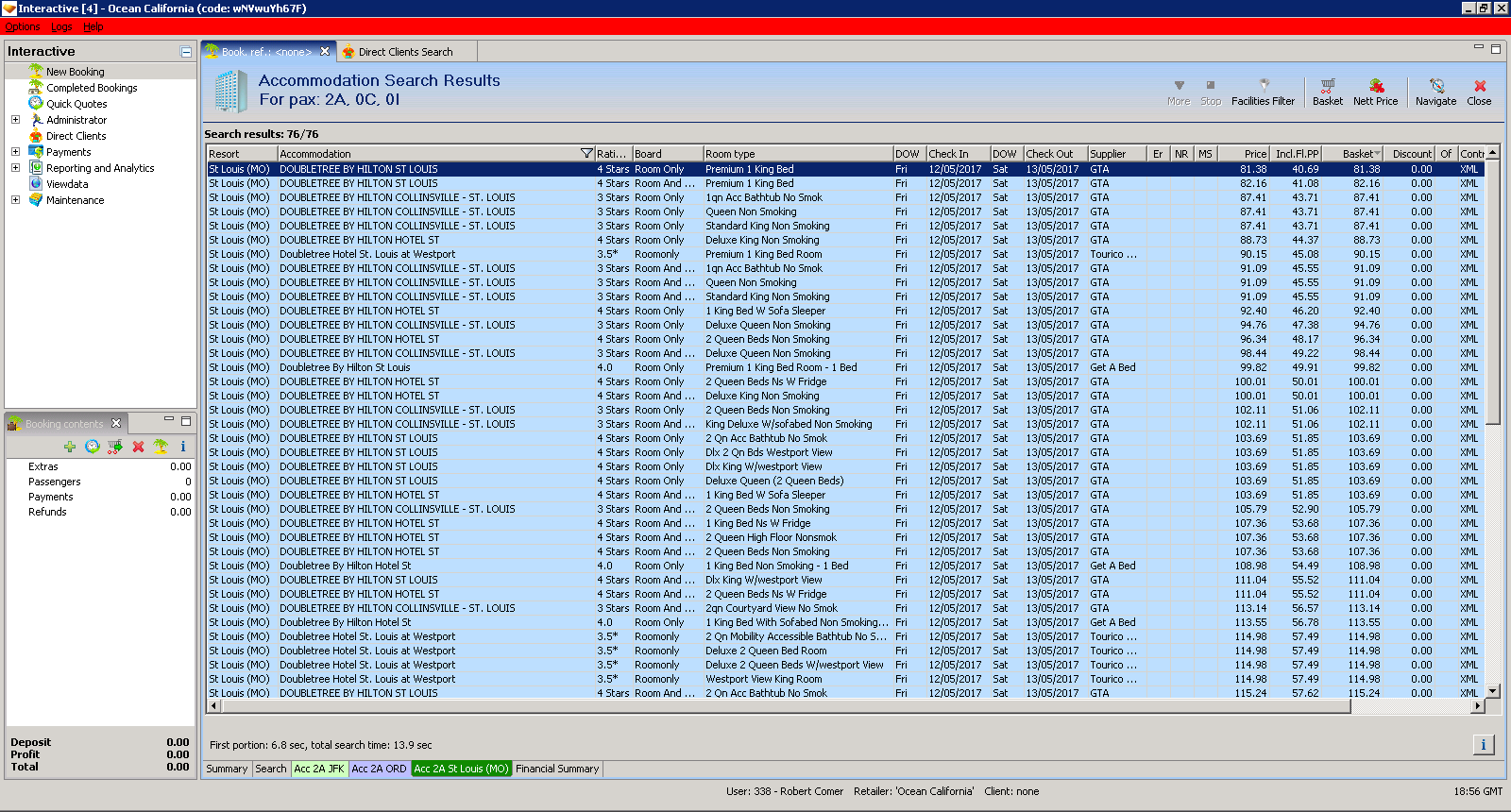Image resolution: width=1511 pixels, height=812 pixels.
Task: Click the Payments dollar icon
Action: (x=36, y=151)
